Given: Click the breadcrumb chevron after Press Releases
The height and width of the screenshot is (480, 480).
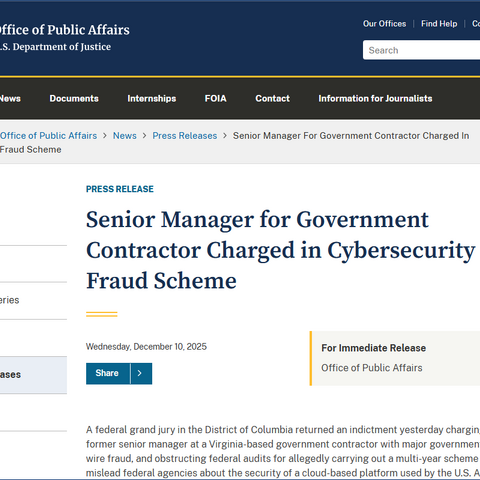Looking at the screenshot, I should pyautogui.click(x=225, y=136).
